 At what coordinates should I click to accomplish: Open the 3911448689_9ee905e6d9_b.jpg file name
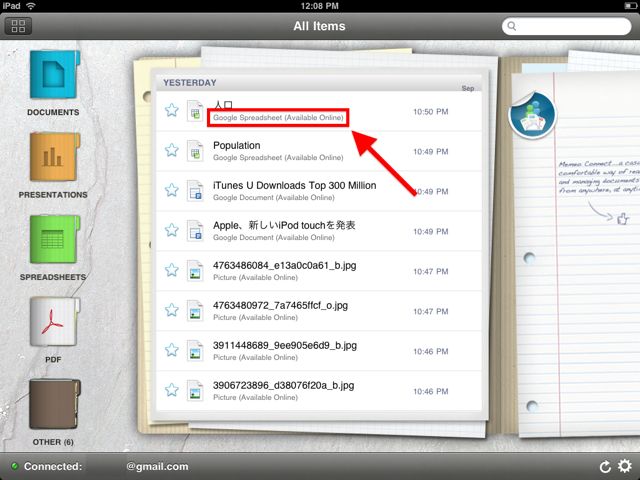pyautogui.click(x=285, y=346)
